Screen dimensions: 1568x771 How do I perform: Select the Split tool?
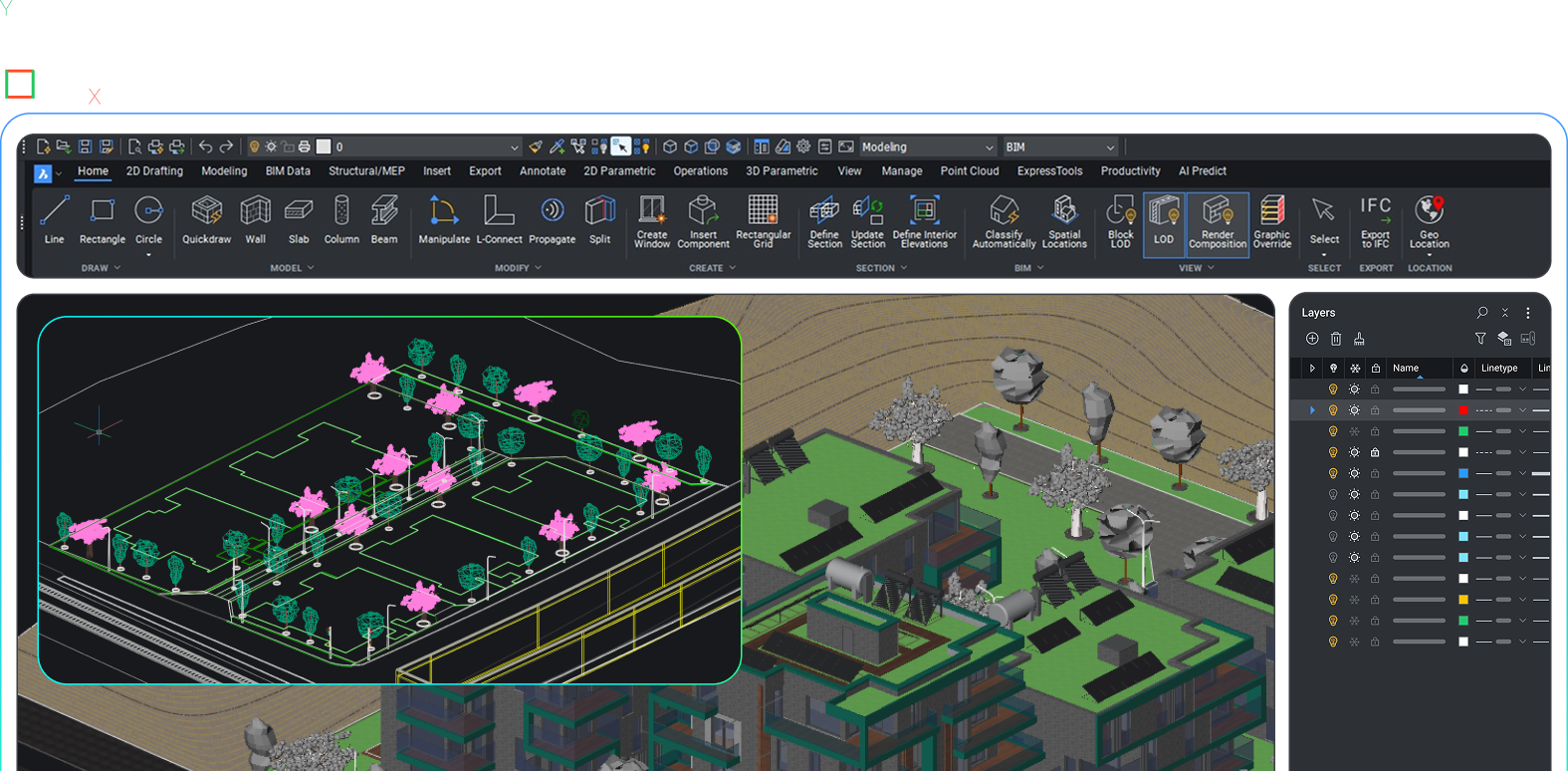pos(599,219)
